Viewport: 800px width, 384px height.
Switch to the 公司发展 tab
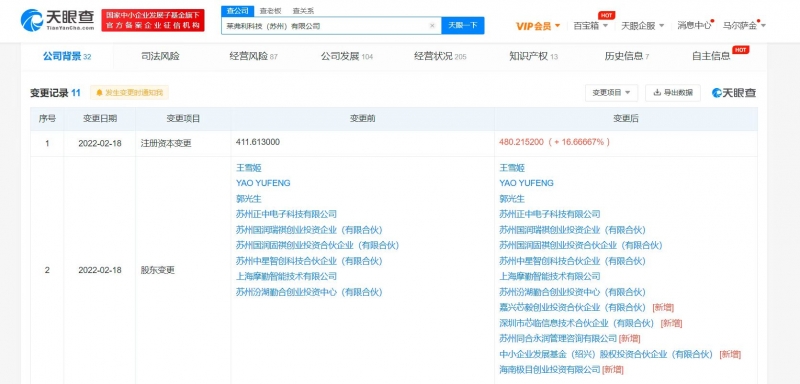(347, 57)
